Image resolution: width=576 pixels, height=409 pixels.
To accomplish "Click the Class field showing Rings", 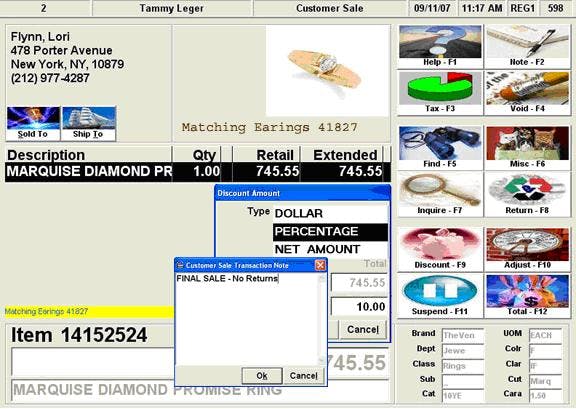I will coord(463,366).
